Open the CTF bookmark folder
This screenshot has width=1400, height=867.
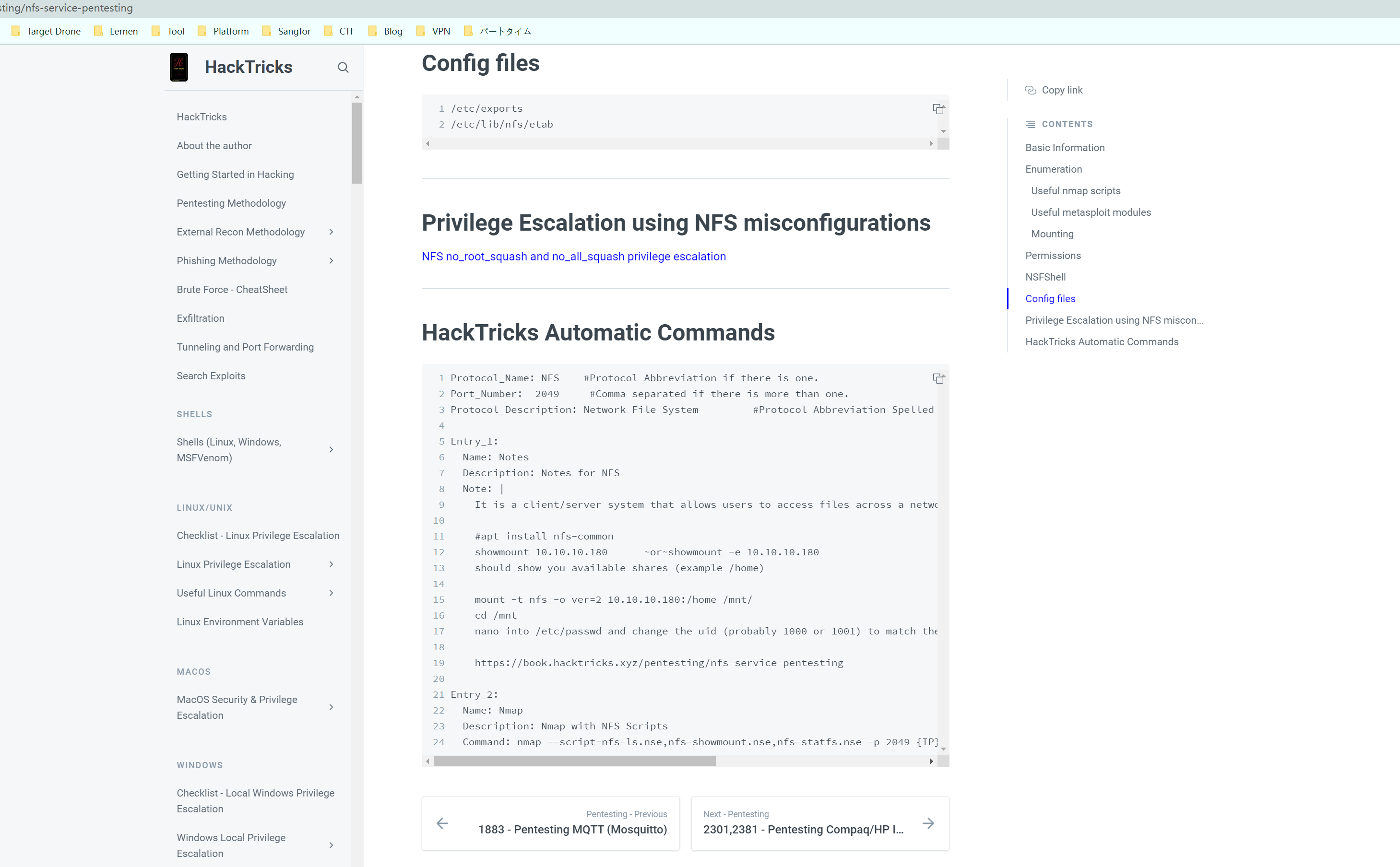pos(339,31)
